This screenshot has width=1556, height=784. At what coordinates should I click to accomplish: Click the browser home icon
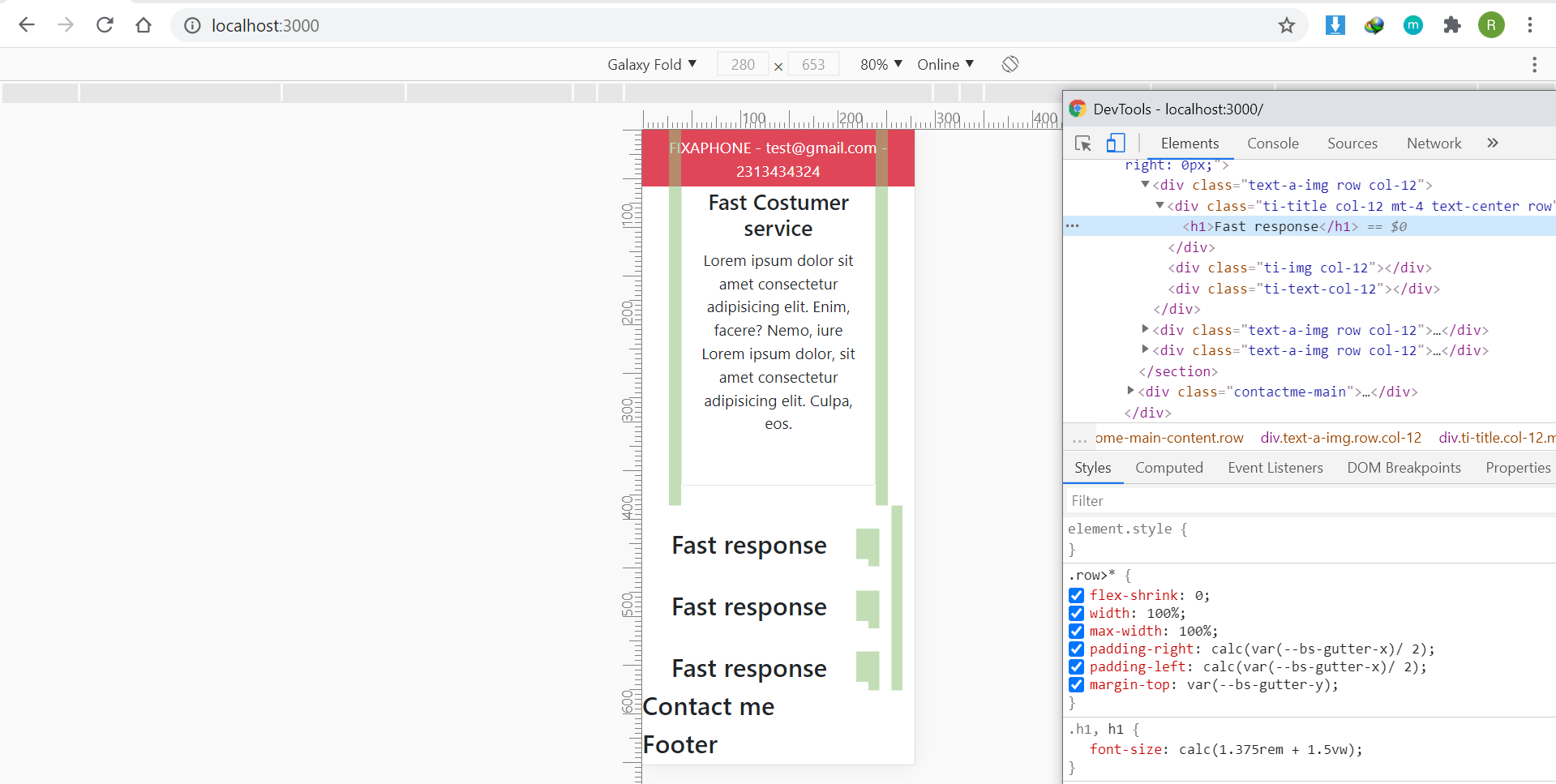[x=144, y=25]
